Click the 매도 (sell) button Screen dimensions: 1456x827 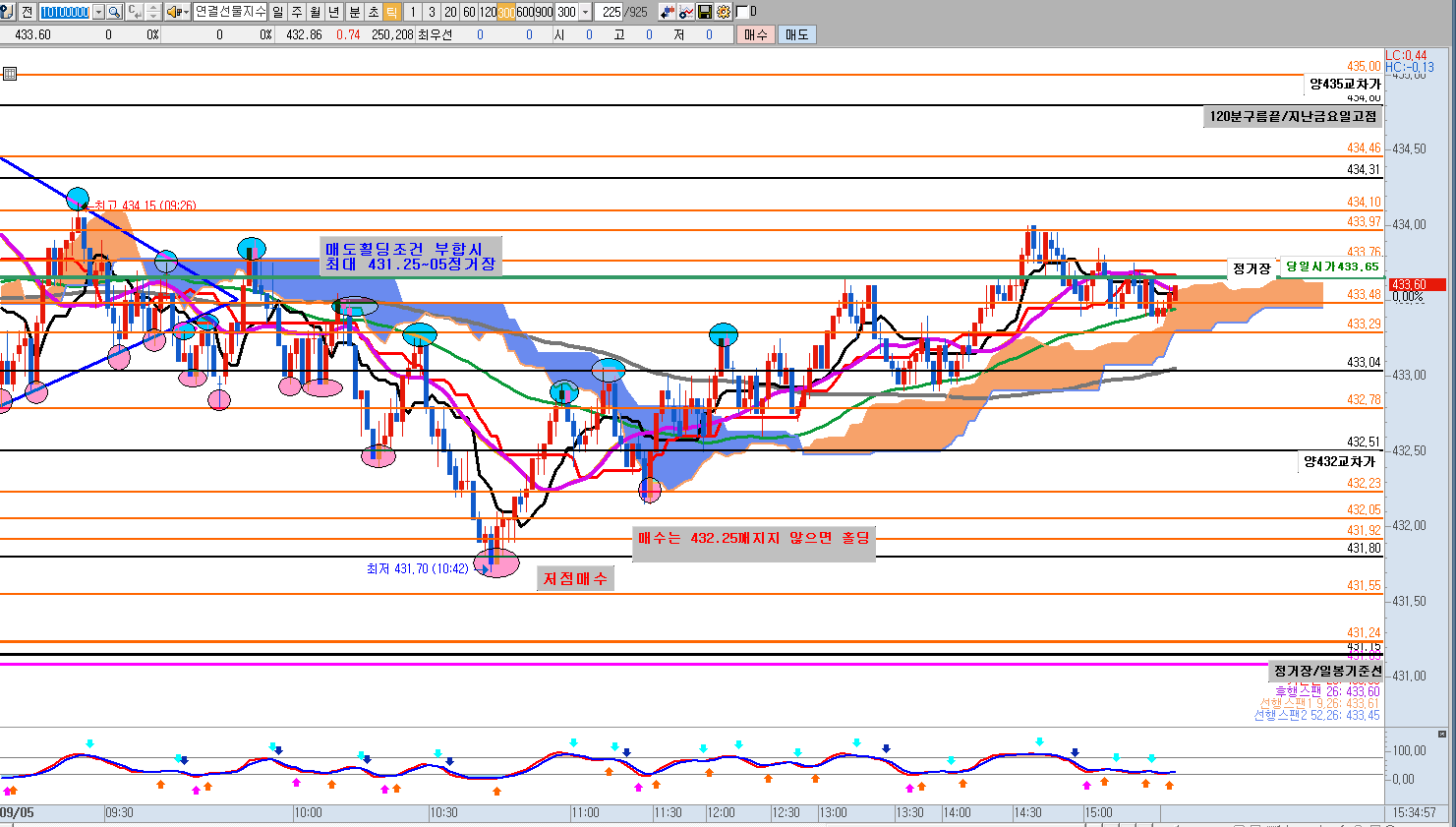click(x=796, y=34)
